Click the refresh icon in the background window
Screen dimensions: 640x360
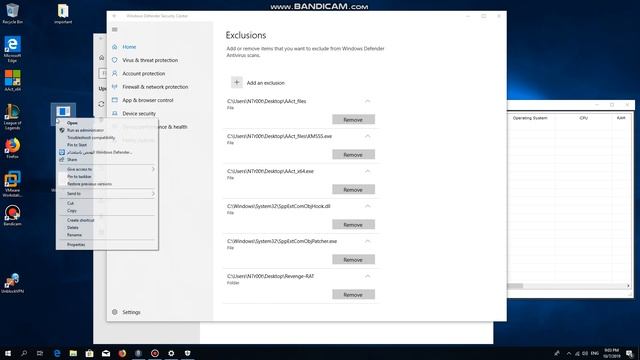[101, 104]
